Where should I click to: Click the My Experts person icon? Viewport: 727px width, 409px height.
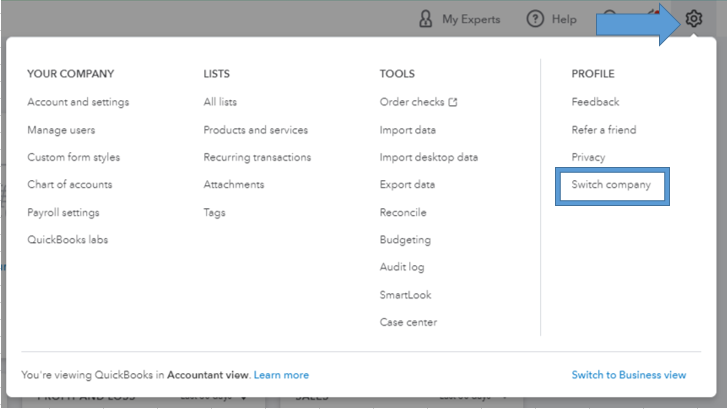(x=426, y=19)
